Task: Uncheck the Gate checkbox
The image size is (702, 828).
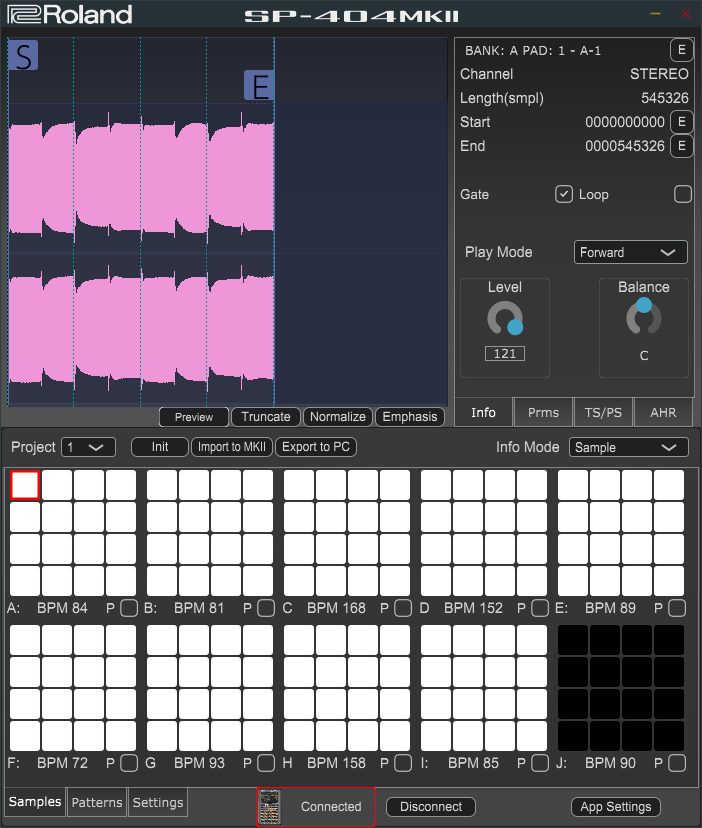Action: click(x=564, y=194)
